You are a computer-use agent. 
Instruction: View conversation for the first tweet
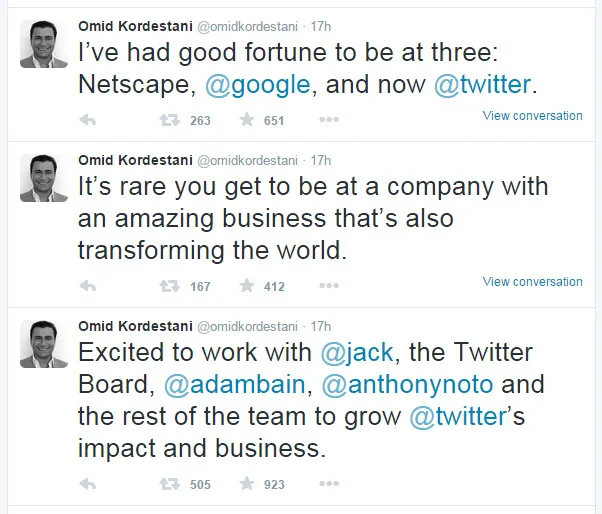coord(532,116)
